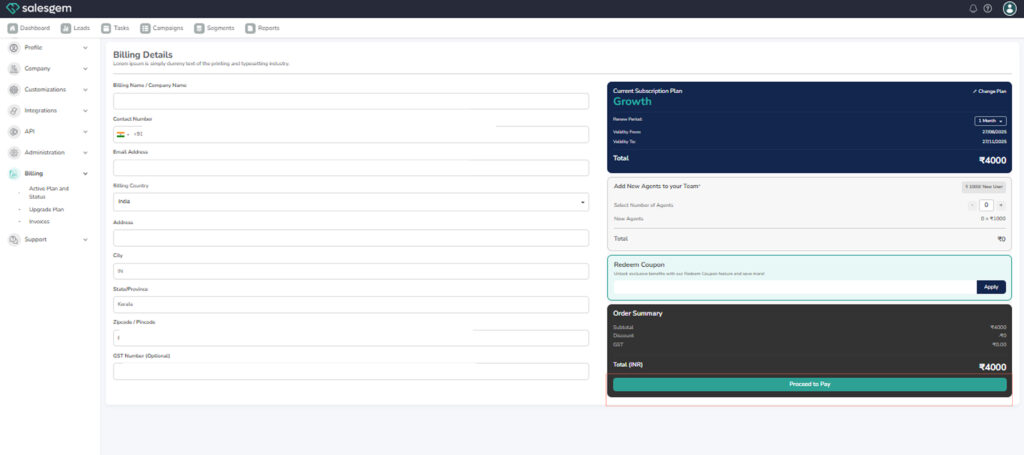The image size is (1024, 455).
Task: Open the Billing Country dropdown
Action: pos(350,202)
